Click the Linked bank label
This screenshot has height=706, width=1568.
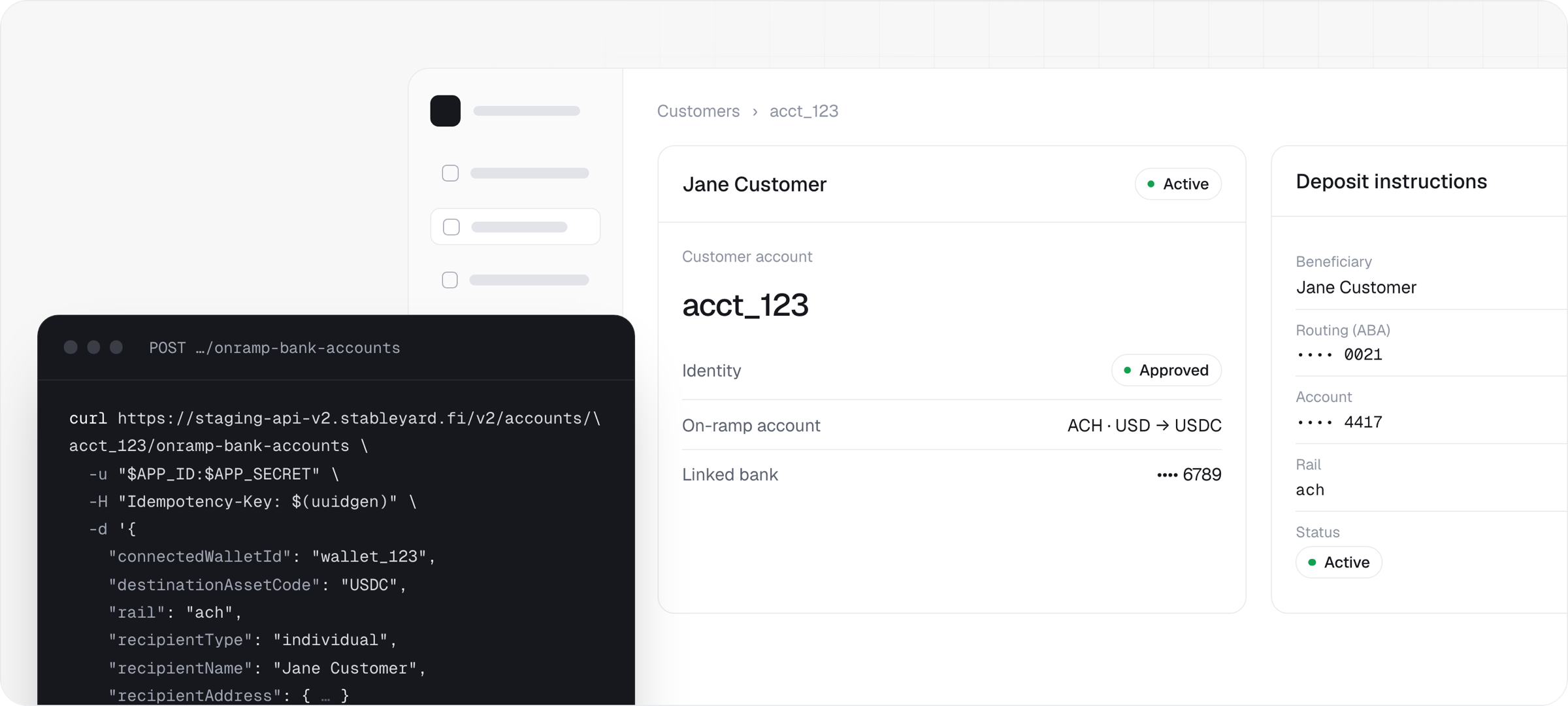click(730, 475)
